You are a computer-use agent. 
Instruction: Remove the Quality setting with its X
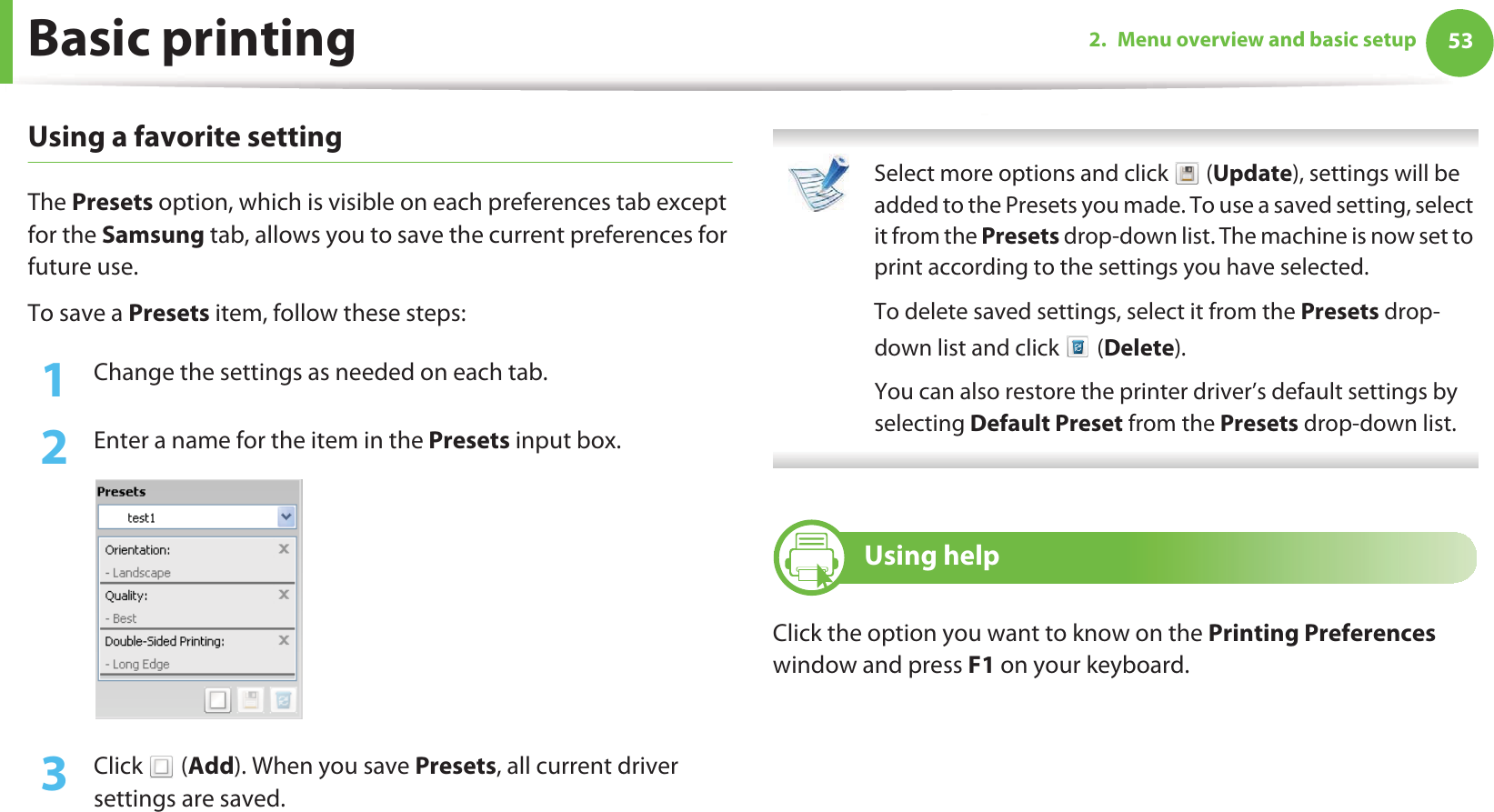click(284, 595)
